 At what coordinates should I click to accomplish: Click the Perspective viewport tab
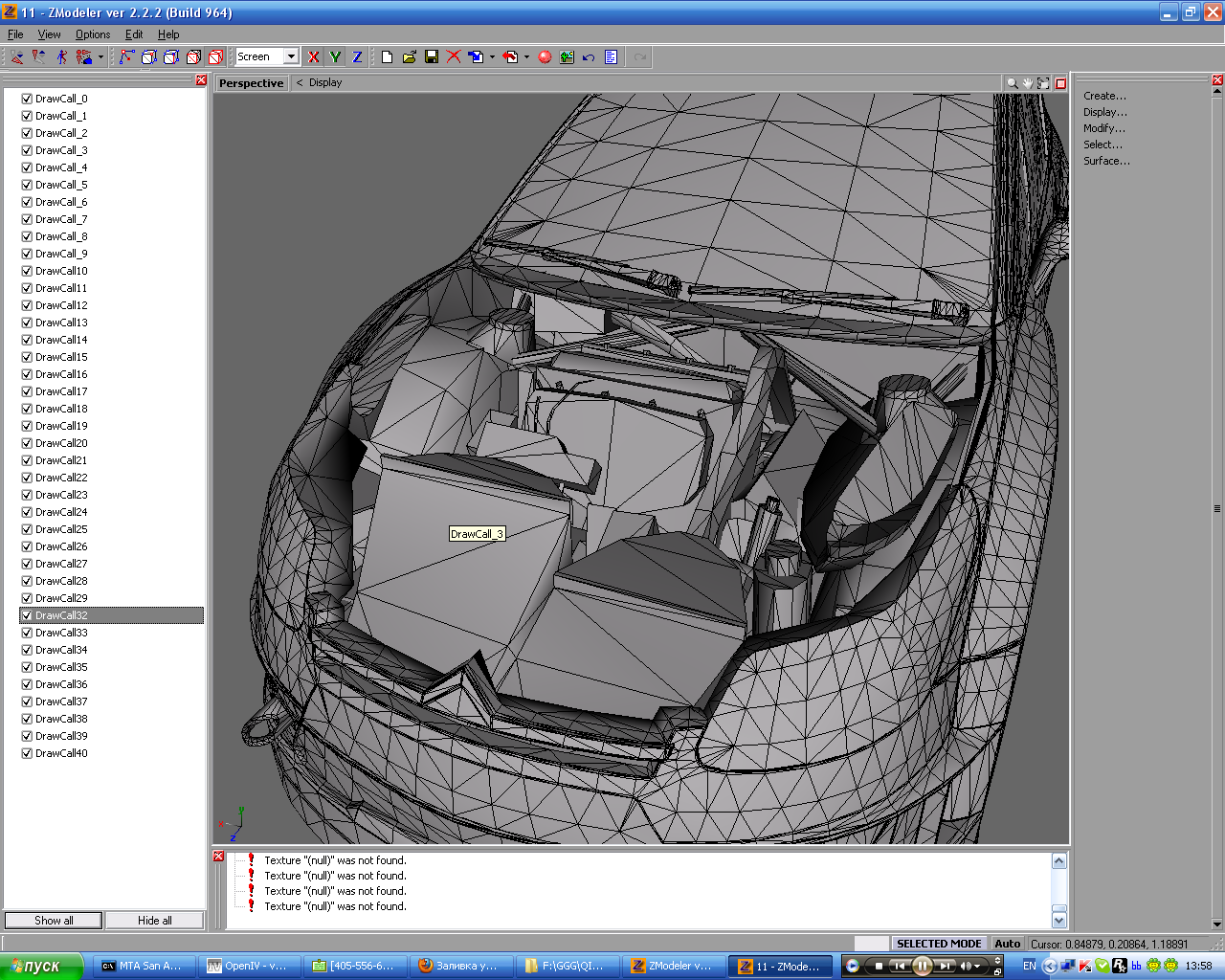(x=251, y=83)
